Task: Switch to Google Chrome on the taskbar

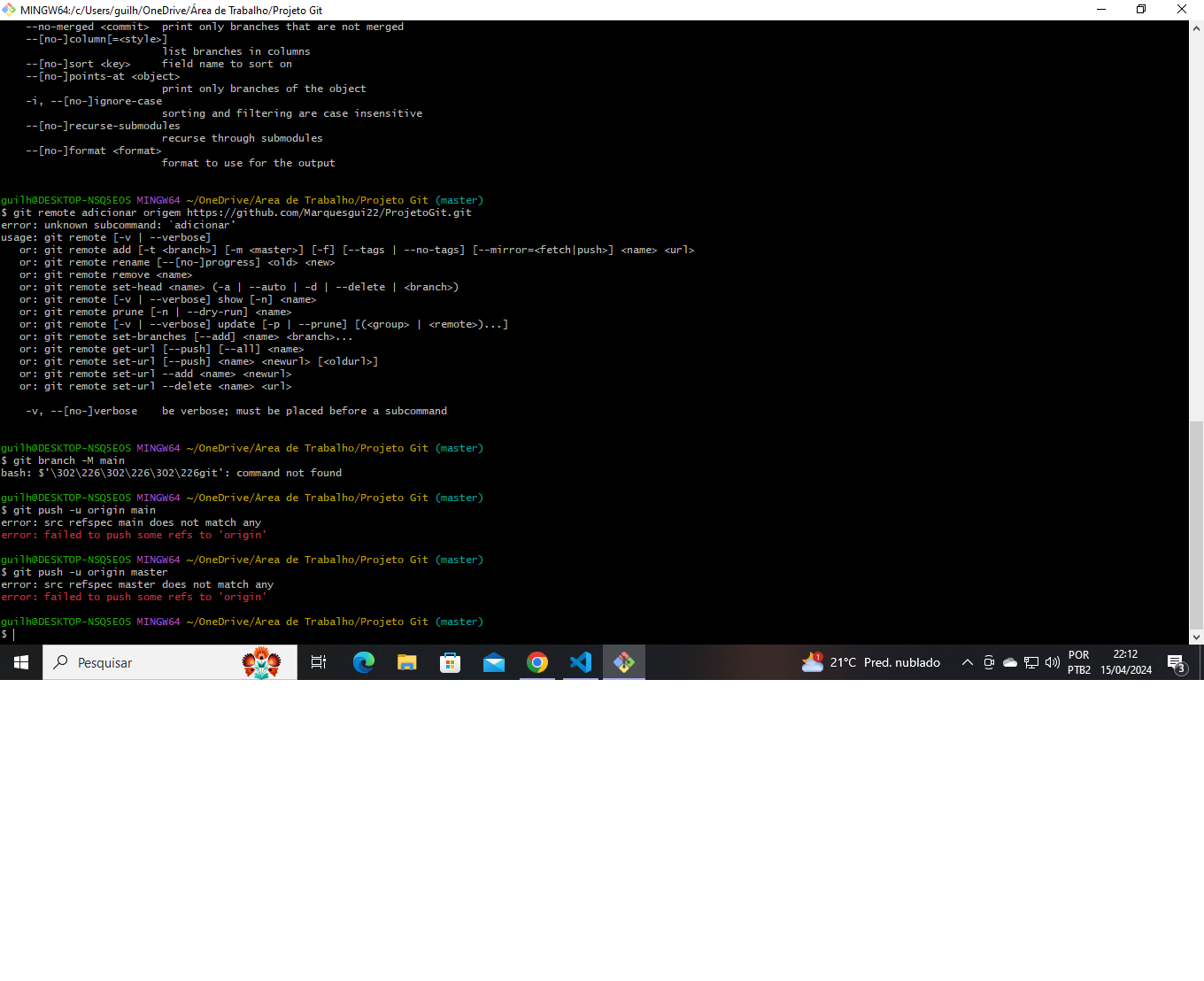Action: 537,662
